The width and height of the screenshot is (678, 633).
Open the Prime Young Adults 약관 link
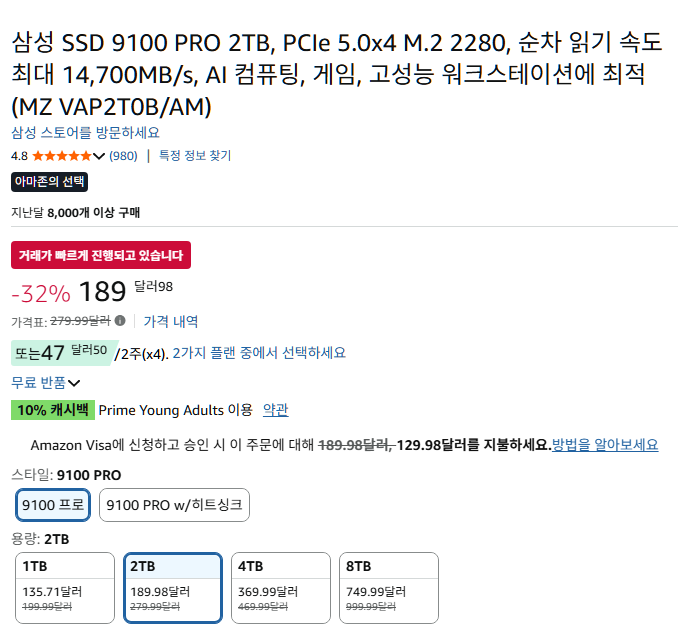[275, 410]
